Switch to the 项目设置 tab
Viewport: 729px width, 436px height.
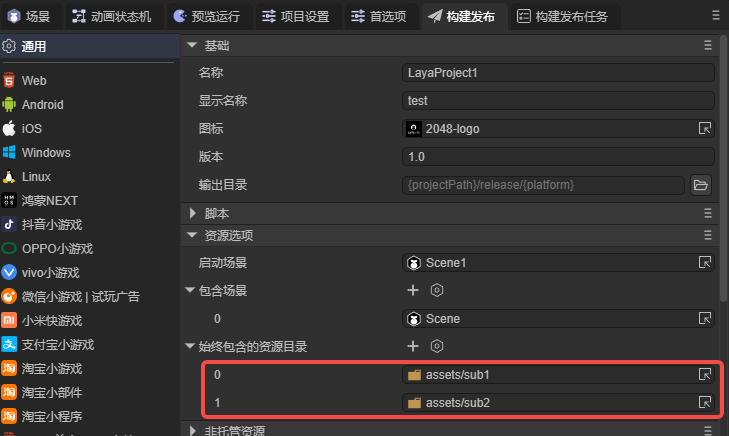[299, 16]
